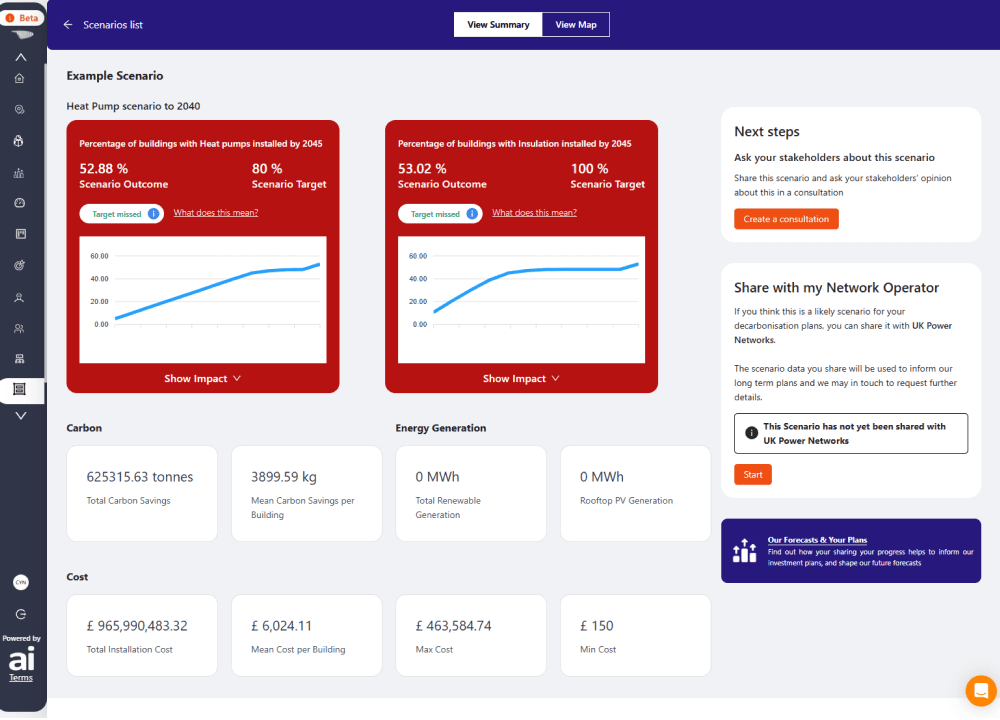Go to Home in sidebar
Screen dimensions: 1000x720
click(20, 78)
